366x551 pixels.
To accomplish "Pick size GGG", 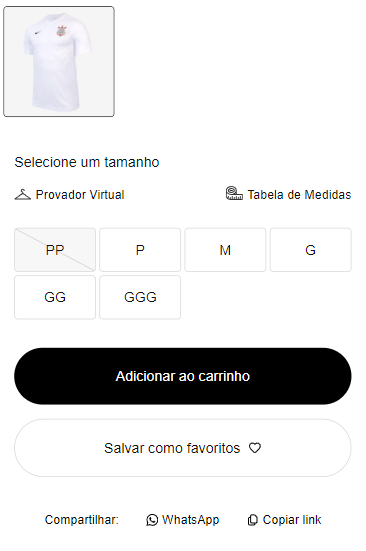I will [140, 297].
